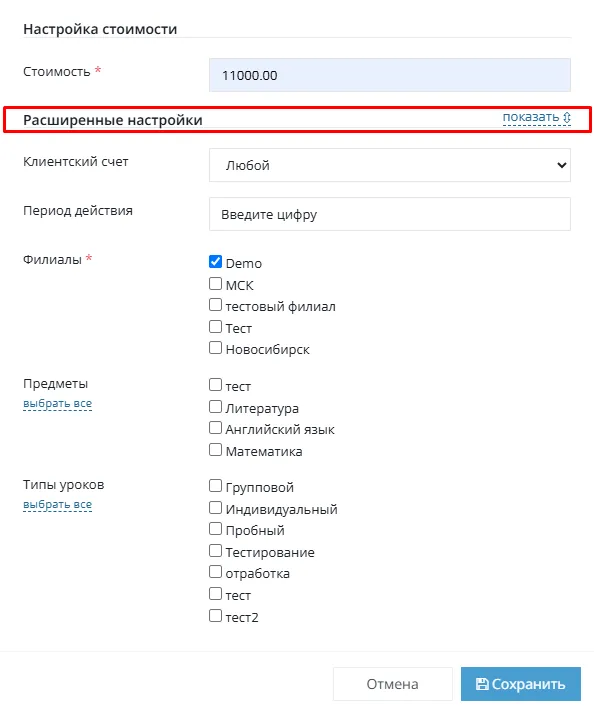594x713 pixels.
Task: Check the отработка lesson type checkbox
Action: point(216,572)
